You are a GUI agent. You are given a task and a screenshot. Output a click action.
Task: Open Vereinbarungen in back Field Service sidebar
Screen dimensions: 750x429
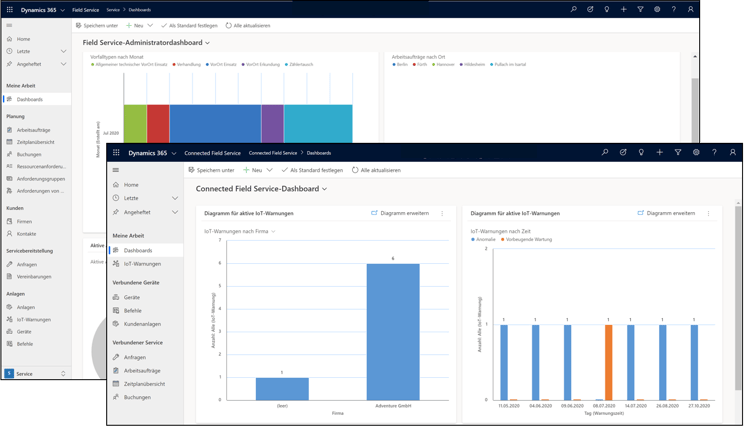(x=36, y=276)
